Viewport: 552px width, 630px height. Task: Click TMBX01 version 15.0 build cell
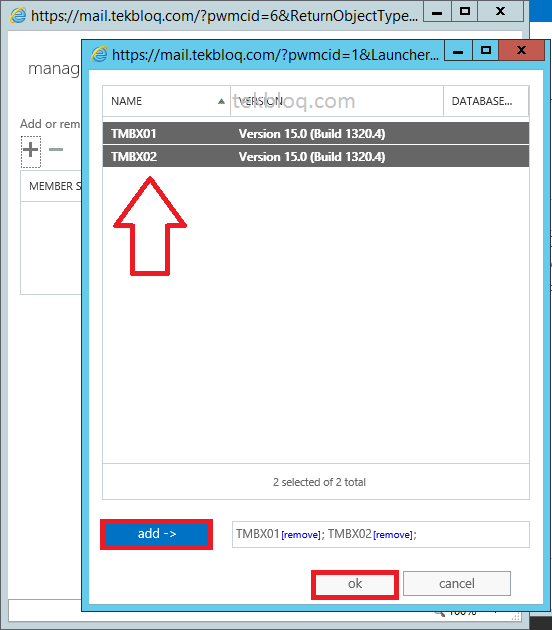pos(312,133)
